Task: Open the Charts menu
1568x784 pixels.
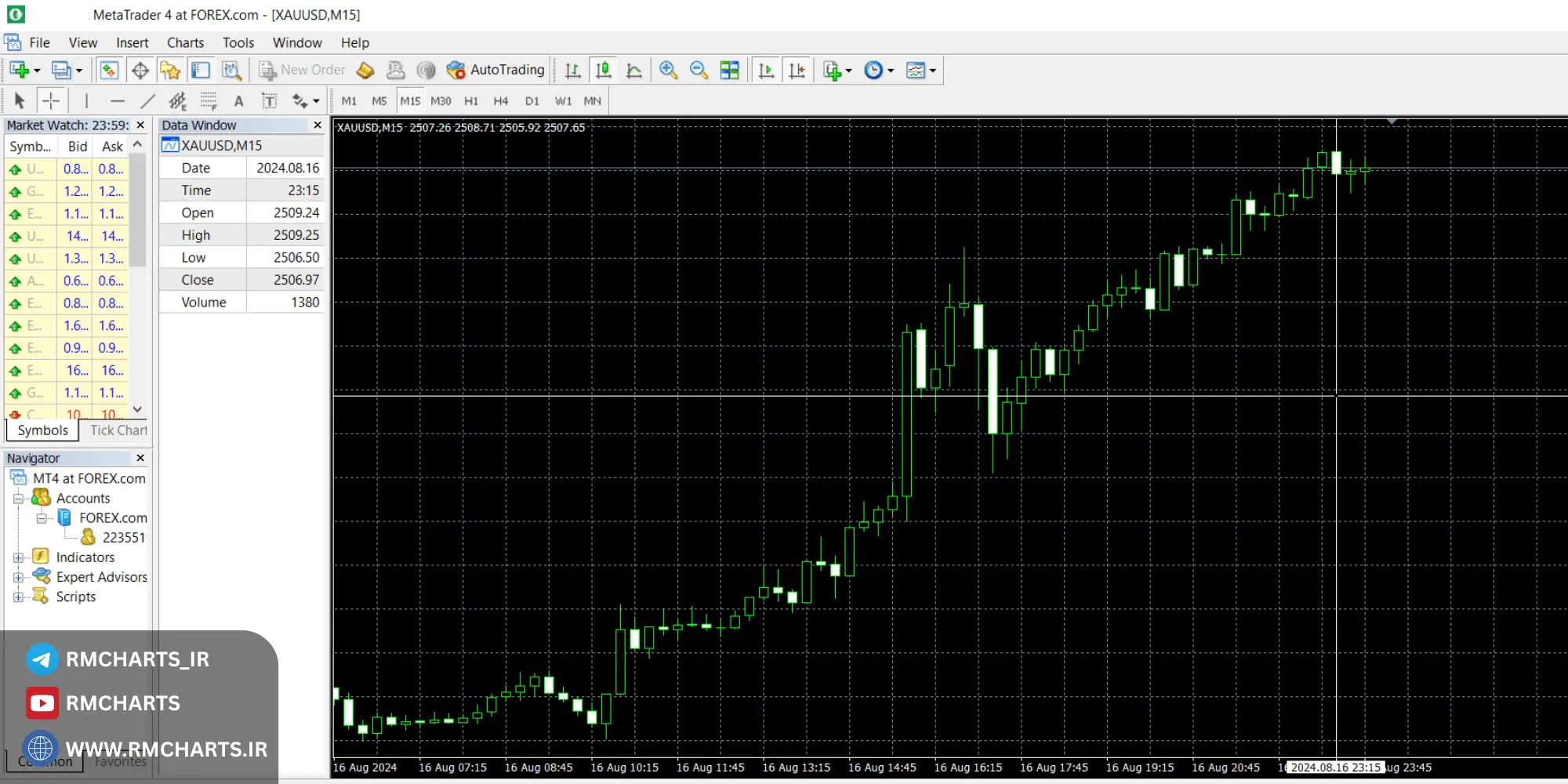Action: [185, 43]
